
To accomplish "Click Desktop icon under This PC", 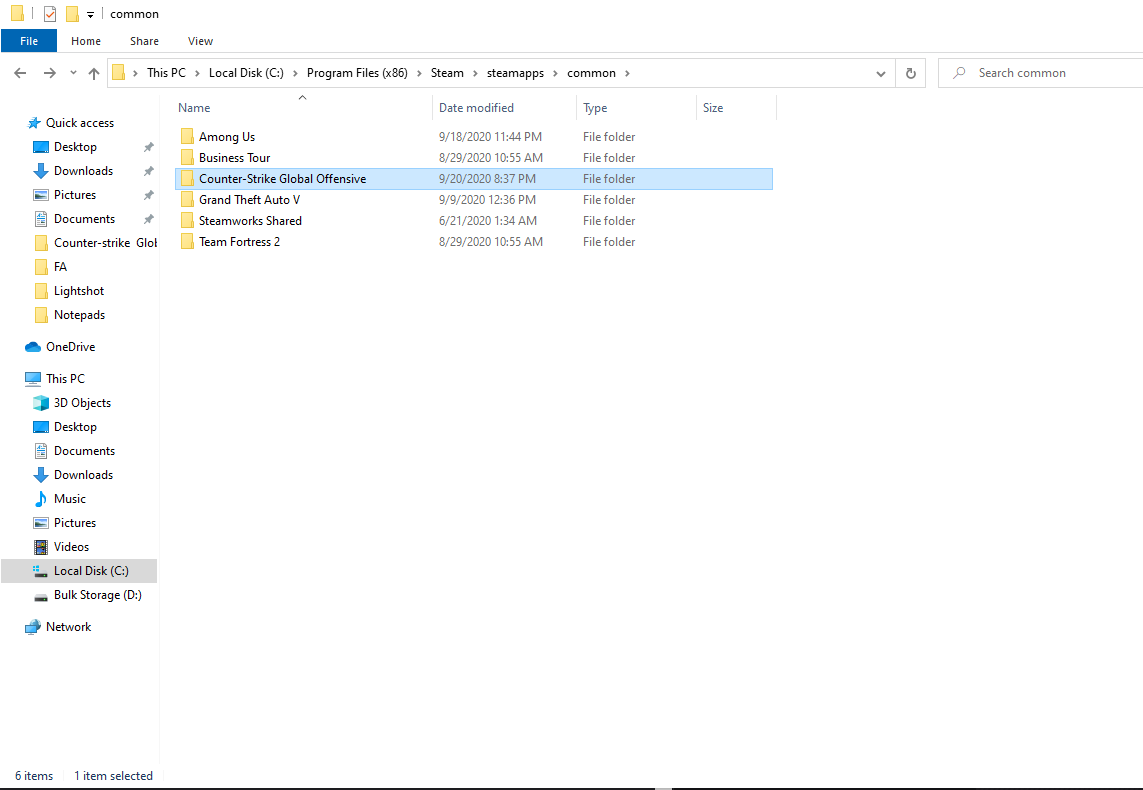I will coord(41,427).
